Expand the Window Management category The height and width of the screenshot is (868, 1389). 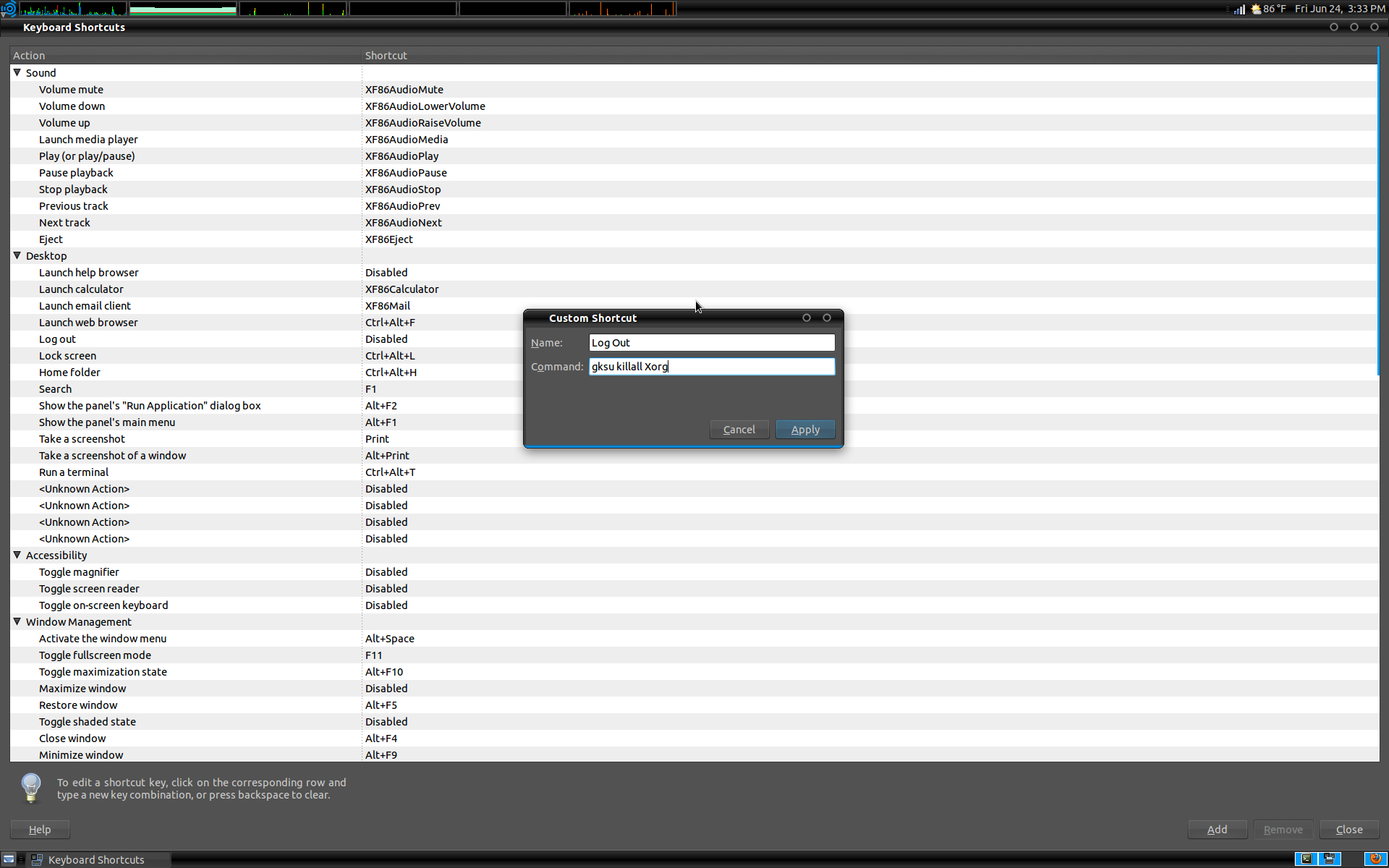click(18, 621)
